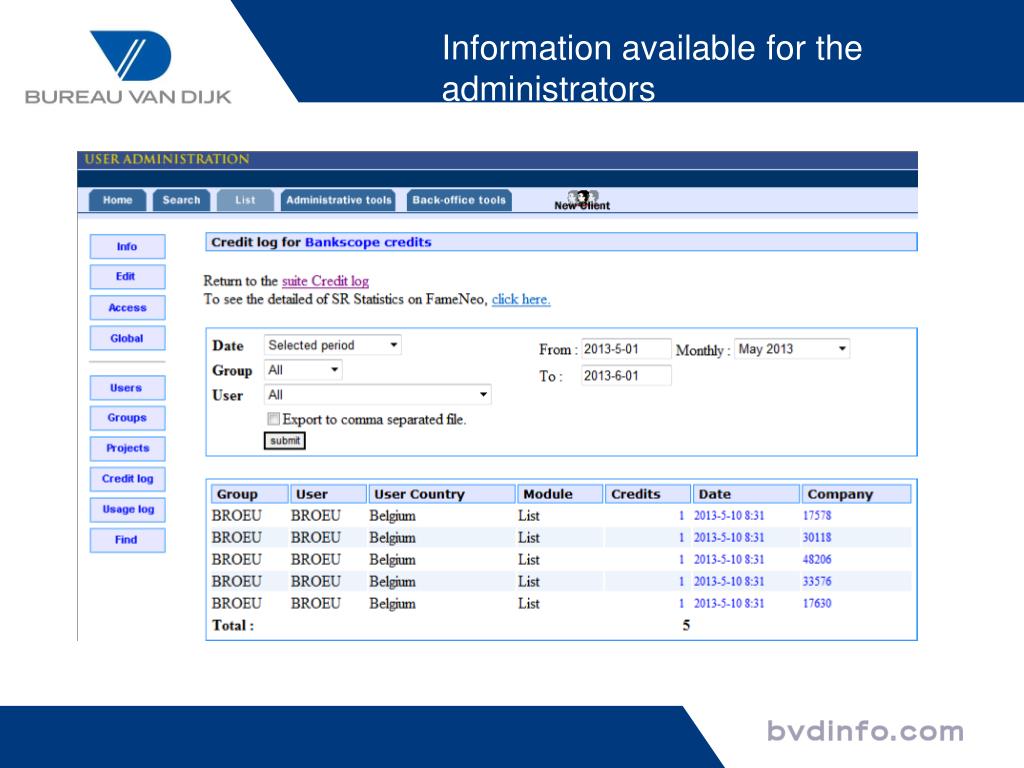1024x768 pixels.
Task: Click the Edit sidebar button
Action: (127, 276)
